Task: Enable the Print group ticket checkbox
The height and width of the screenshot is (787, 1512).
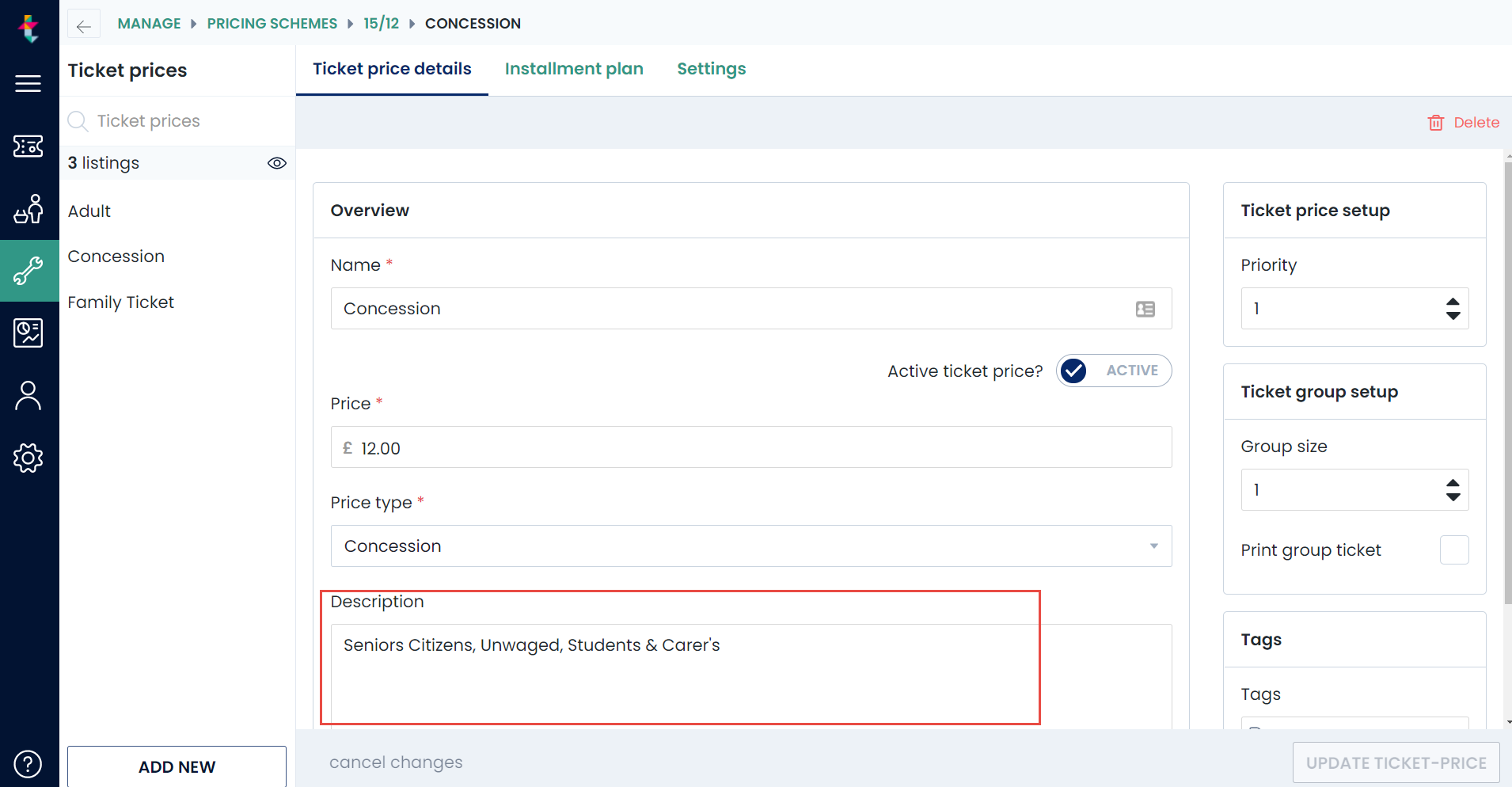Action: (x=1453, y=550)
